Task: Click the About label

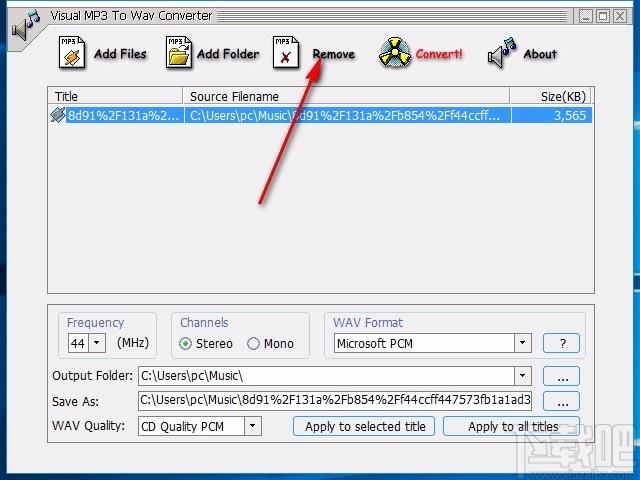Action: coord(540,54)
